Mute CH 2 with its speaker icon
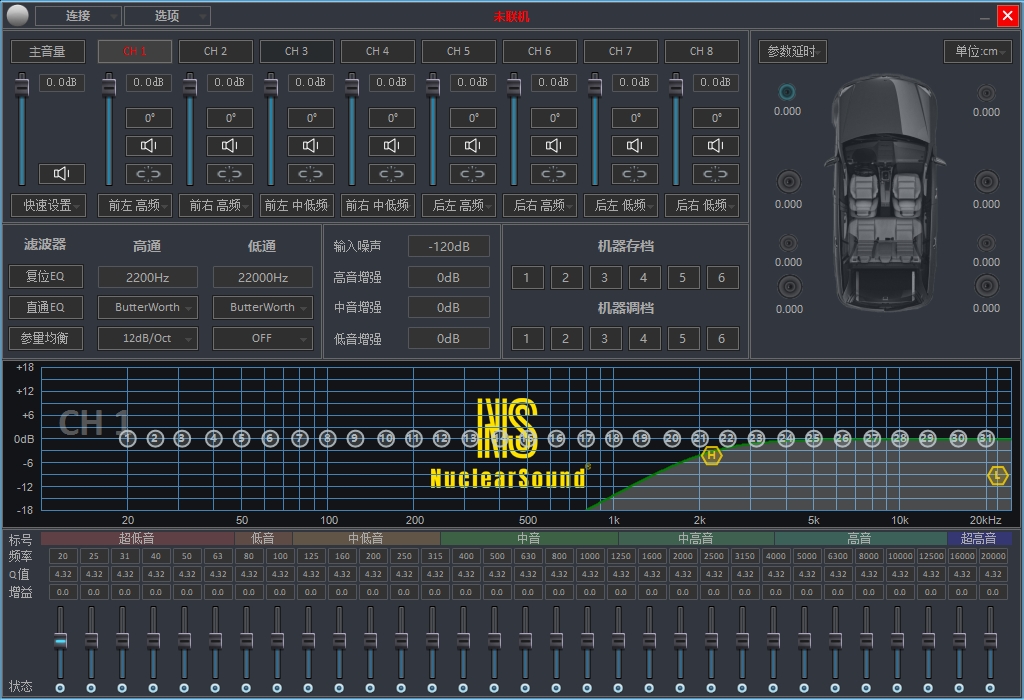 [230, 146]
